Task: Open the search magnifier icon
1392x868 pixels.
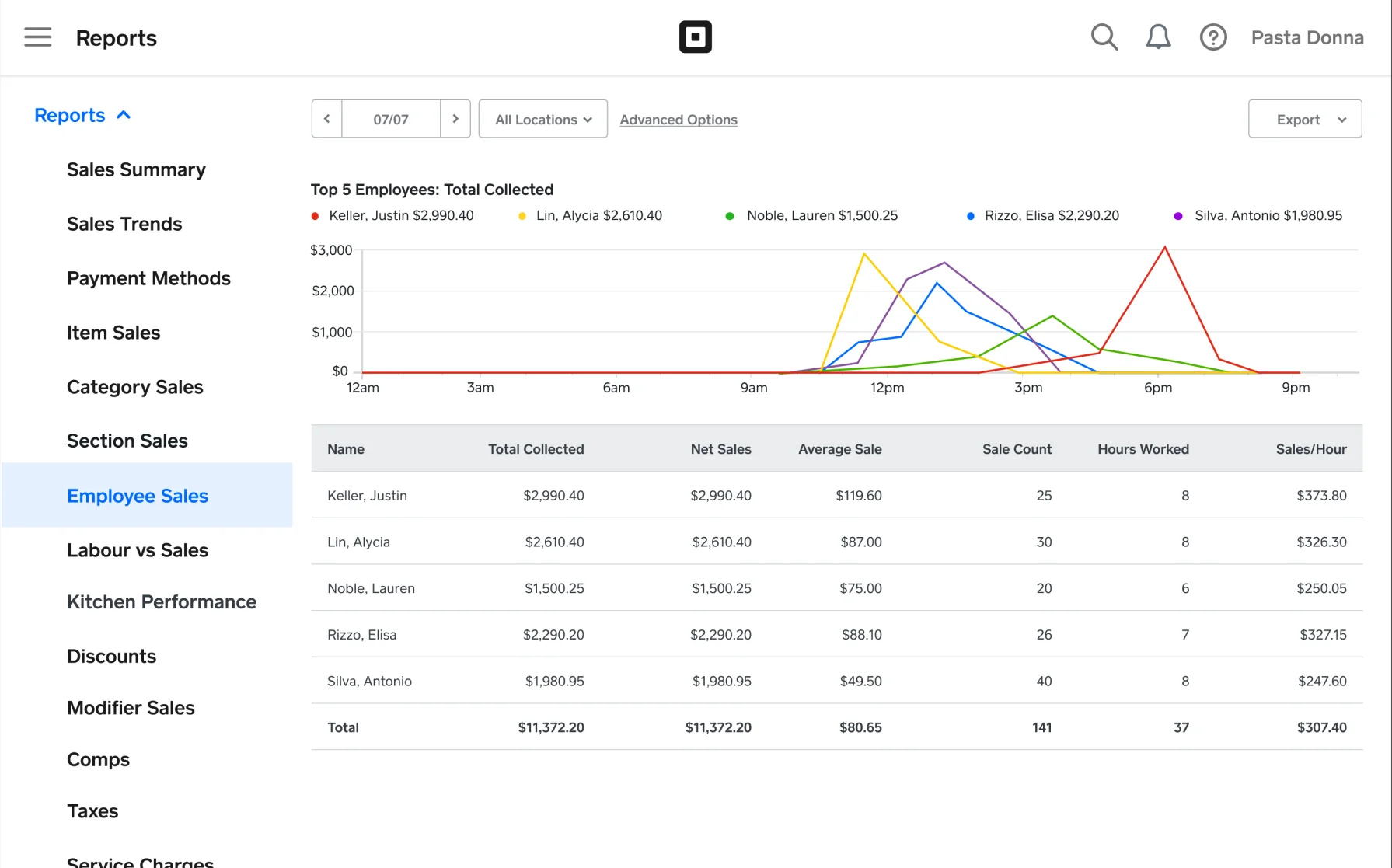Action: tap(1104, 37)
